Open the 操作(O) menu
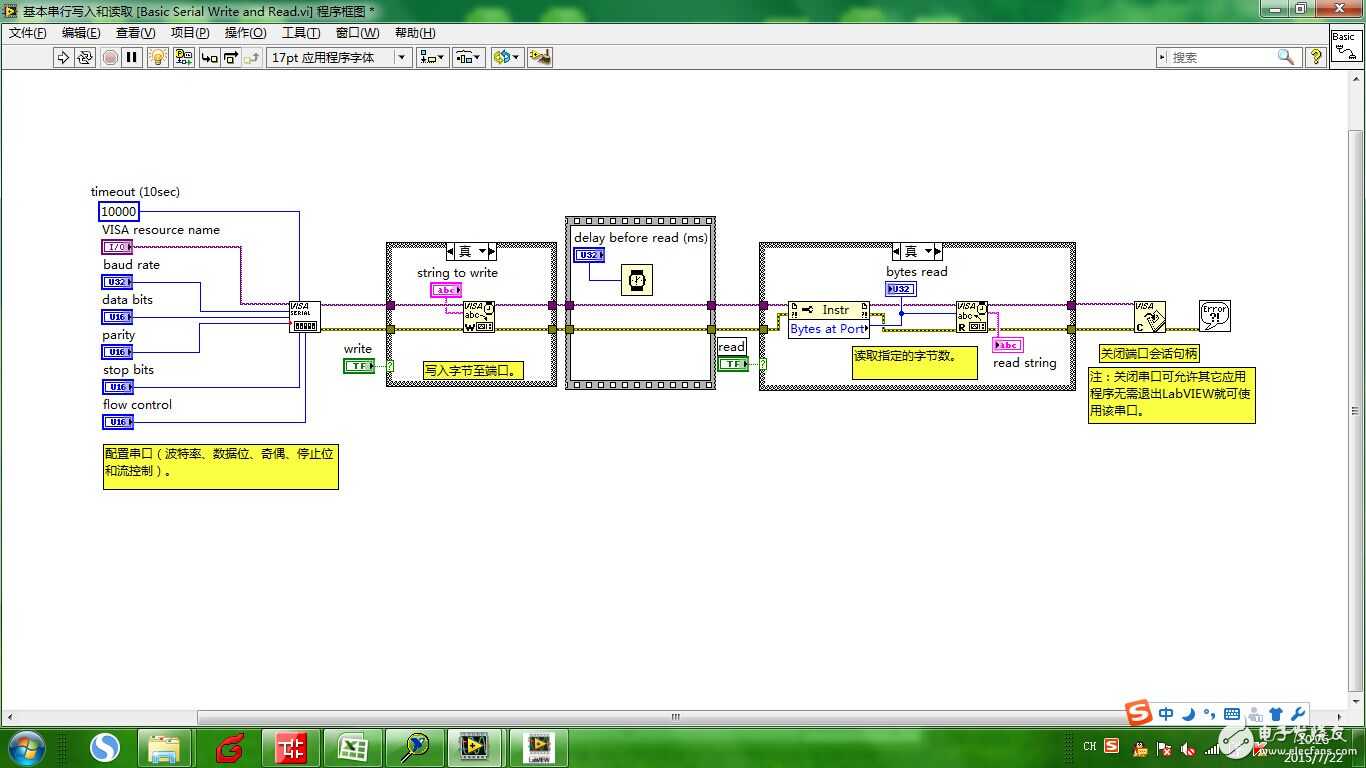Screen dimensions: 1366x768 [x=246, y=32]
